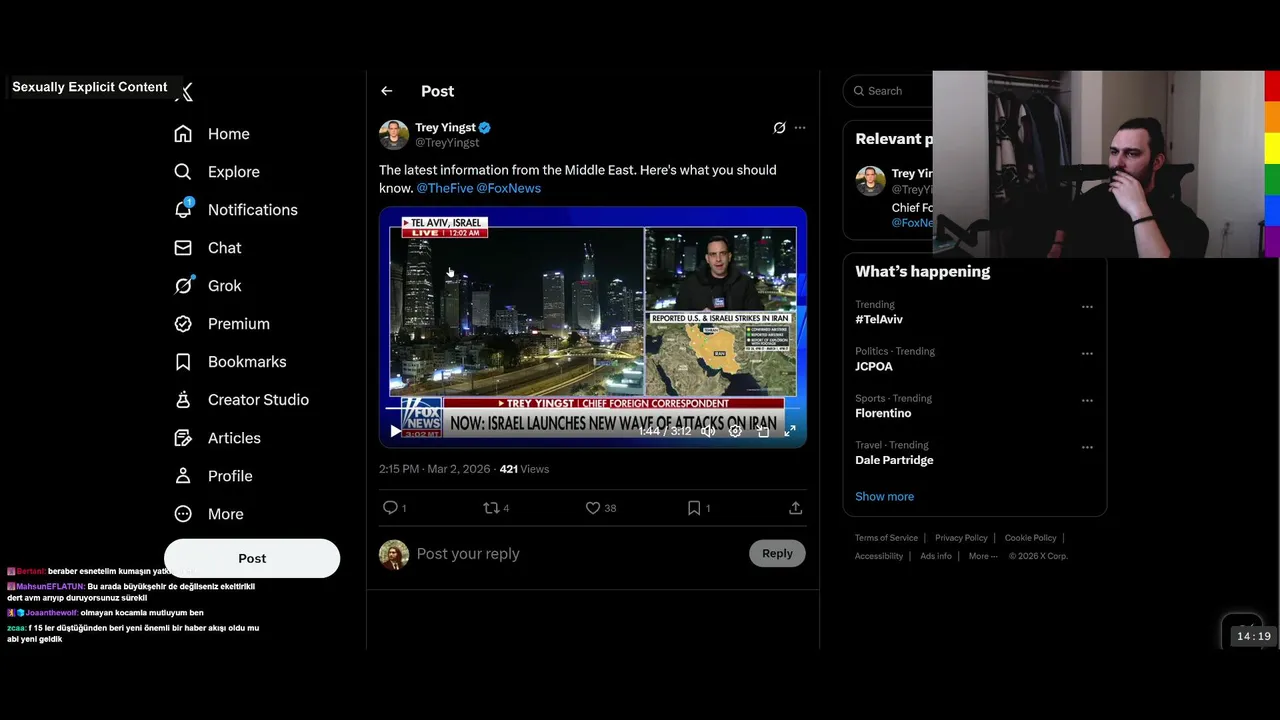Click the Articles icon in sidebar
This screenshot has width=1280, height=720.
(183, 438)
